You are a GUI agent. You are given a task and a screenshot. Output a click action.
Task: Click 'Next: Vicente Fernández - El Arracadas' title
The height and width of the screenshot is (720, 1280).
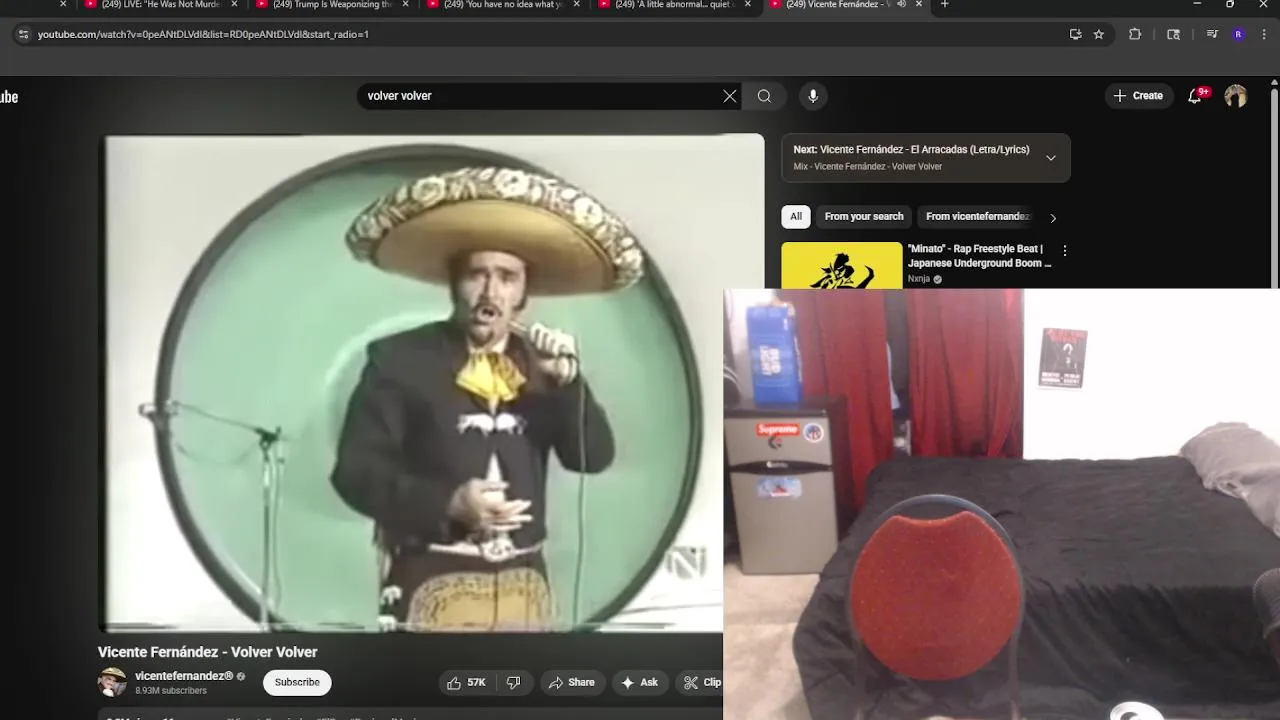tap(911, 150)
